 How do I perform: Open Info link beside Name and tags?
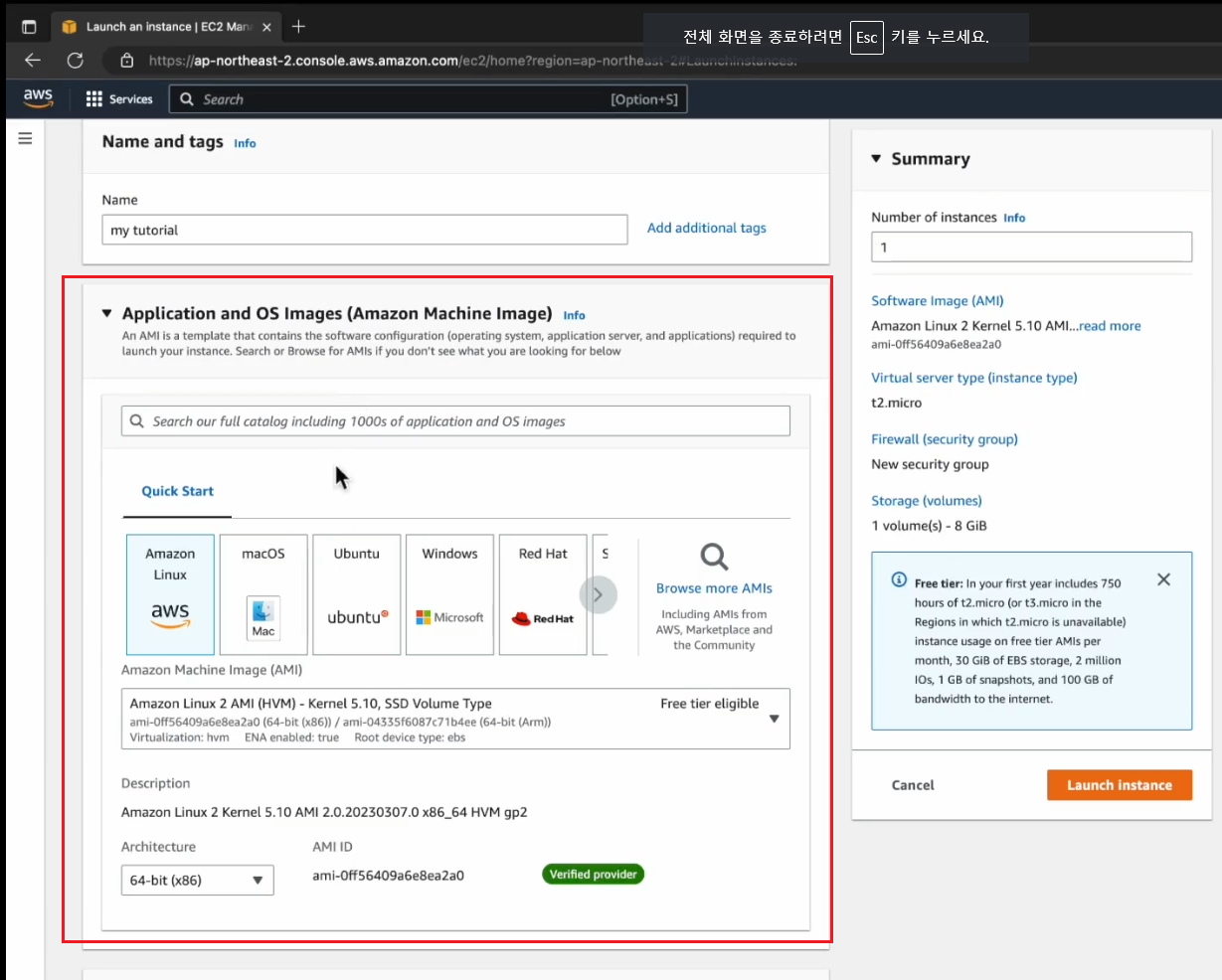245,143
